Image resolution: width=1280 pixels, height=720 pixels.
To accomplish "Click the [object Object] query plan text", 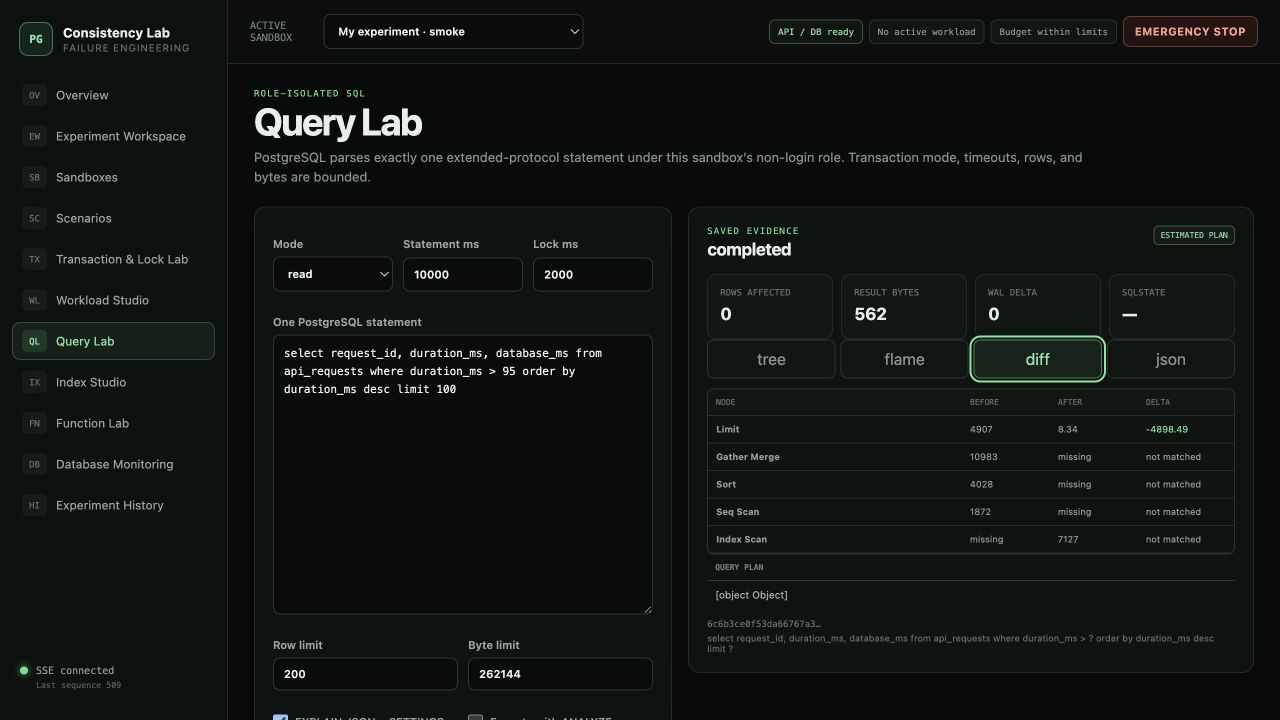I will [x=751, y=595].
